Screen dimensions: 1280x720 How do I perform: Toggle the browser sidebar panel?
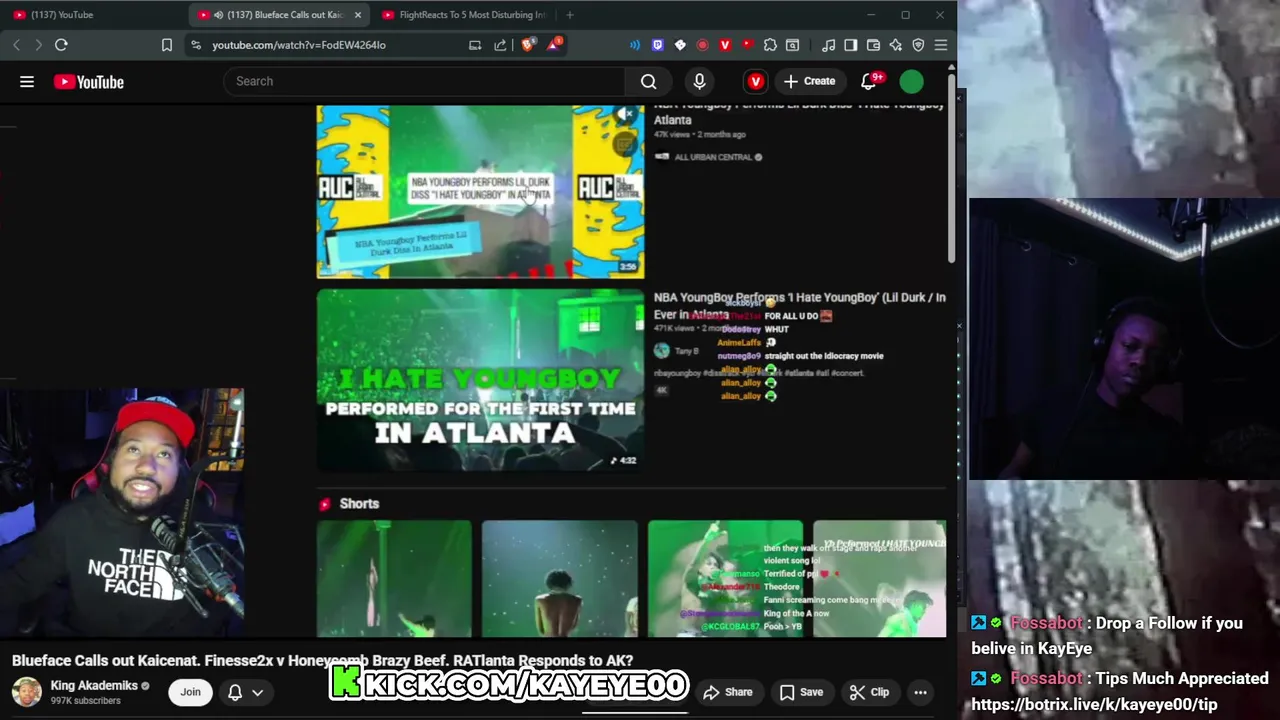point(851,45)
